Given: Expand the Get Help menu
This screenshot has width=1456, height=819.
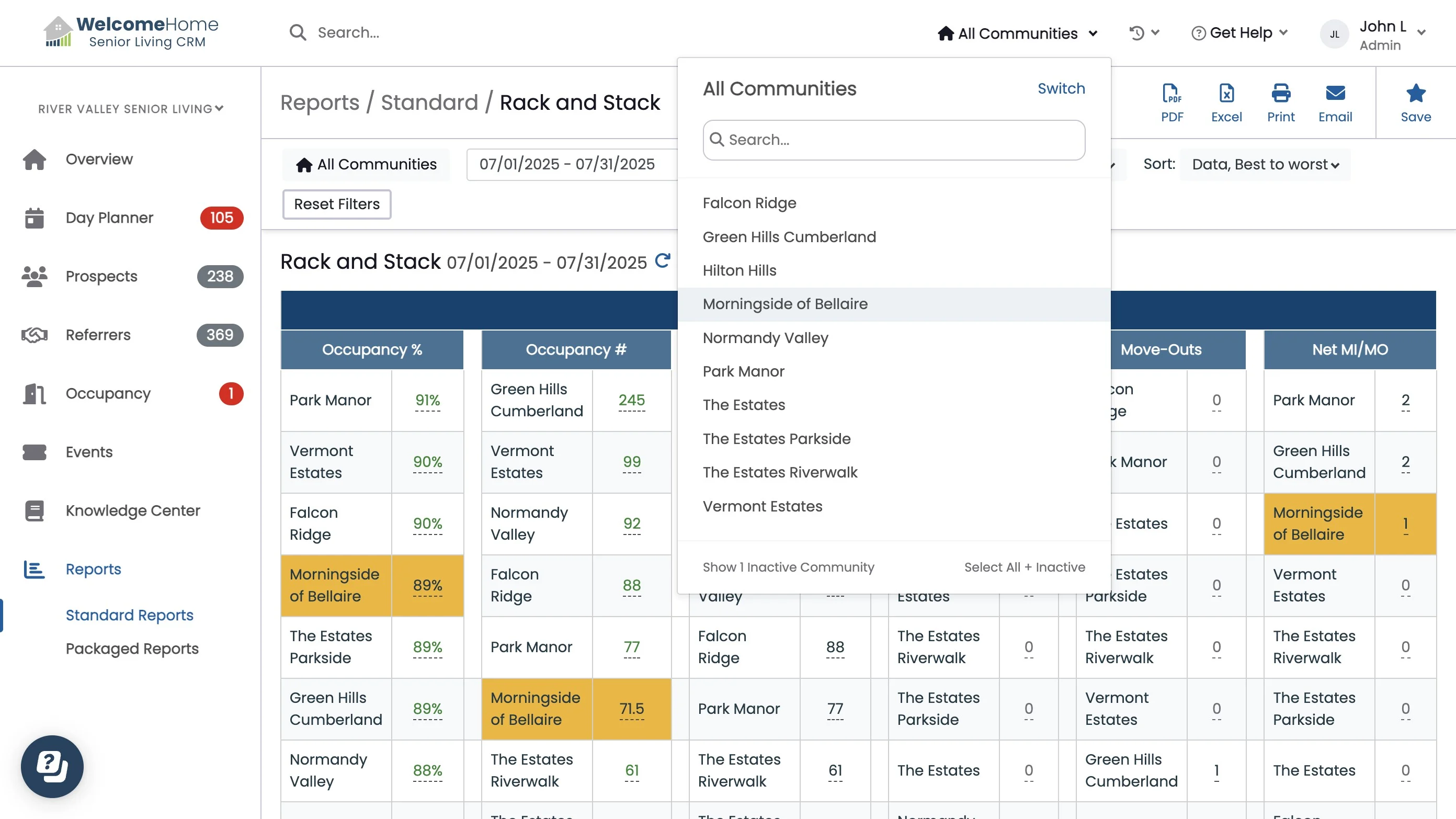Looking at the screenshot, I should (x=1239, y=33).
